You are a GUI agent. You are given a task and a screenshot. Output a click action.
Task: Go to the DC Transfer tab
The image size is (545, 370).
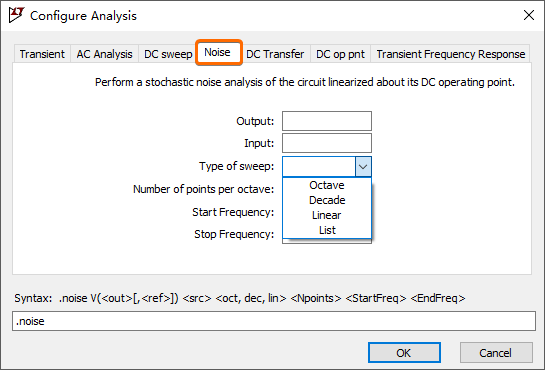(275, 54)
